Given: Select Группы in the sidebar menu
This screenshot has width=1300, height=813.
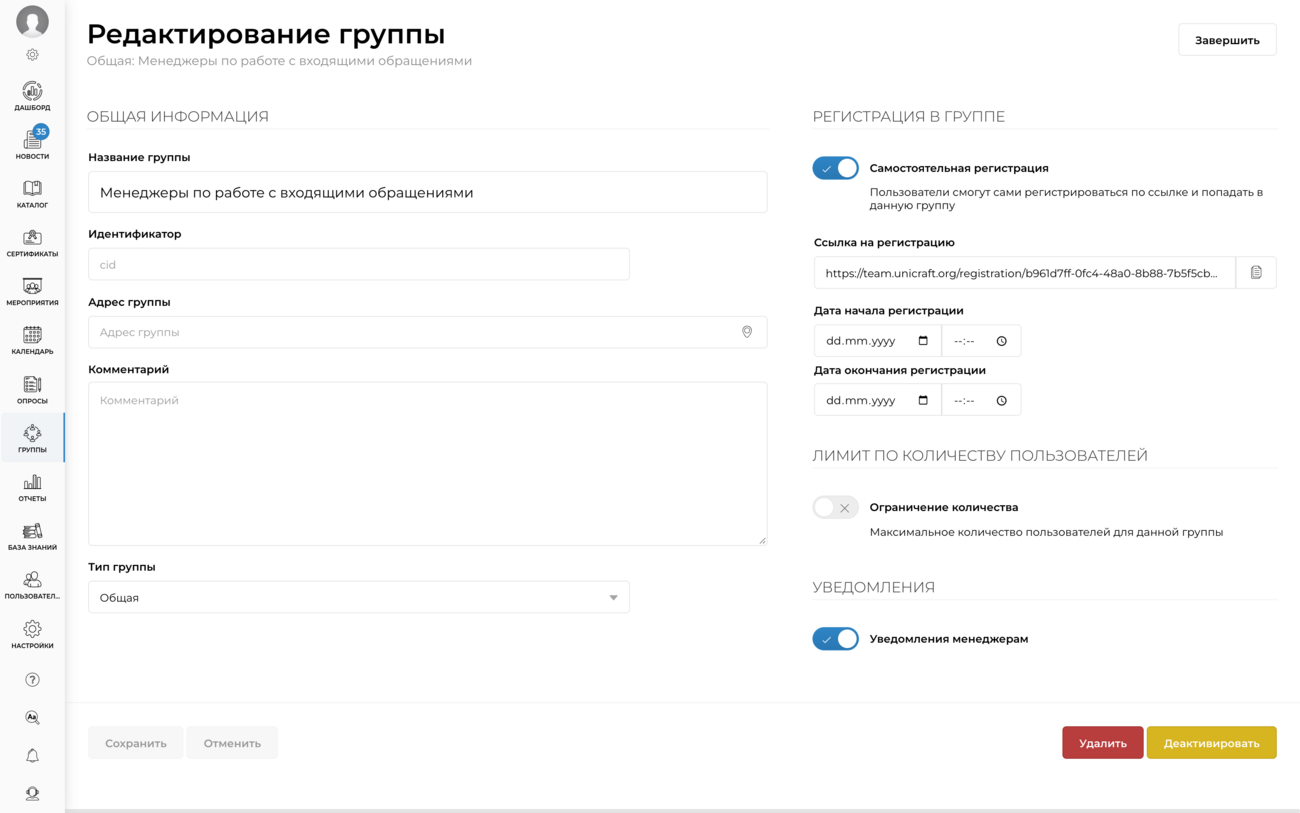Looking at the screenshot, I should click(x=32, y=439).
